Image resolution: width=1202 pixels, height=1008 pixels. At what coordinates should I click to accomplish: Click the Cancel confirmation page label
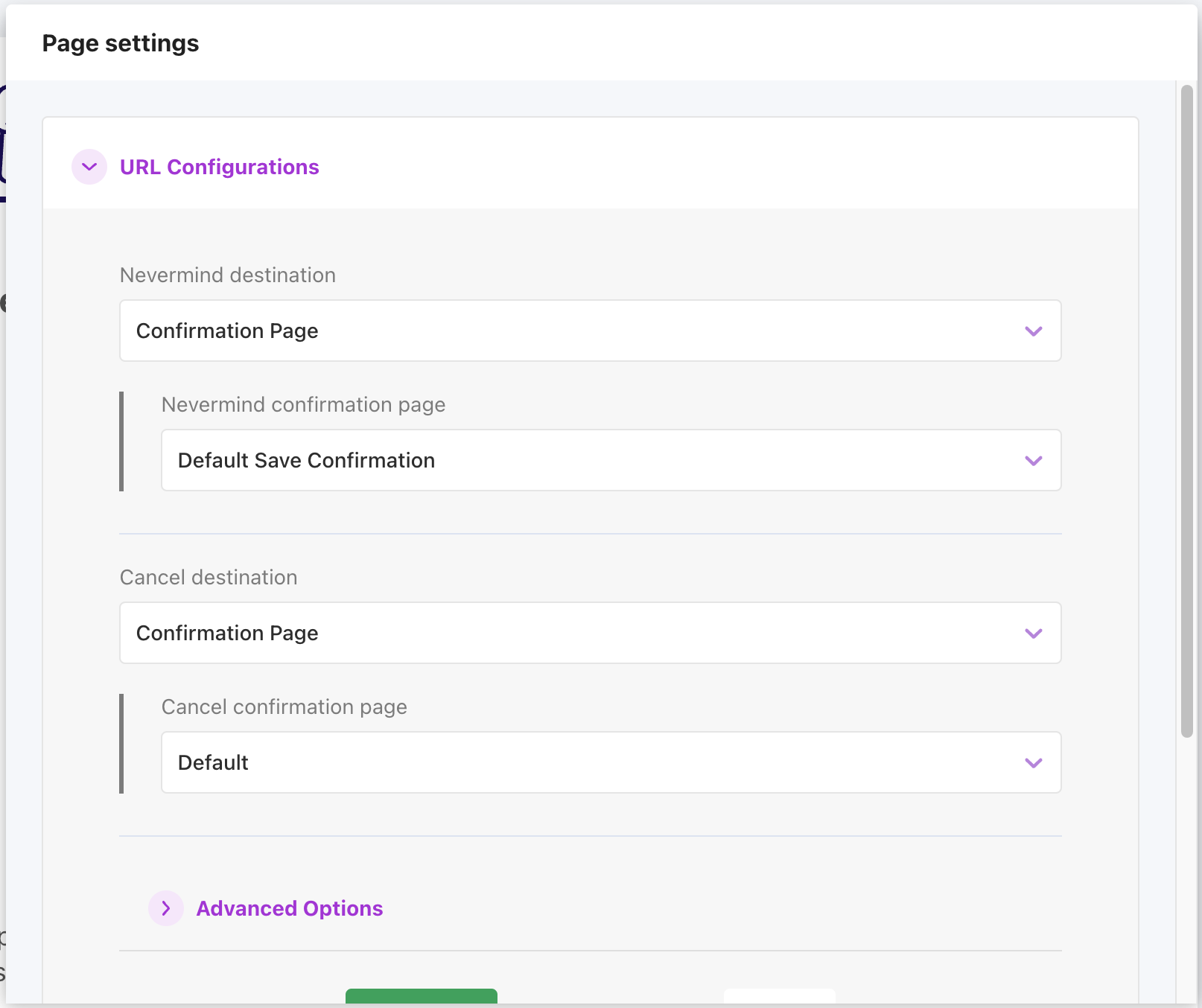tap(284, 707)
